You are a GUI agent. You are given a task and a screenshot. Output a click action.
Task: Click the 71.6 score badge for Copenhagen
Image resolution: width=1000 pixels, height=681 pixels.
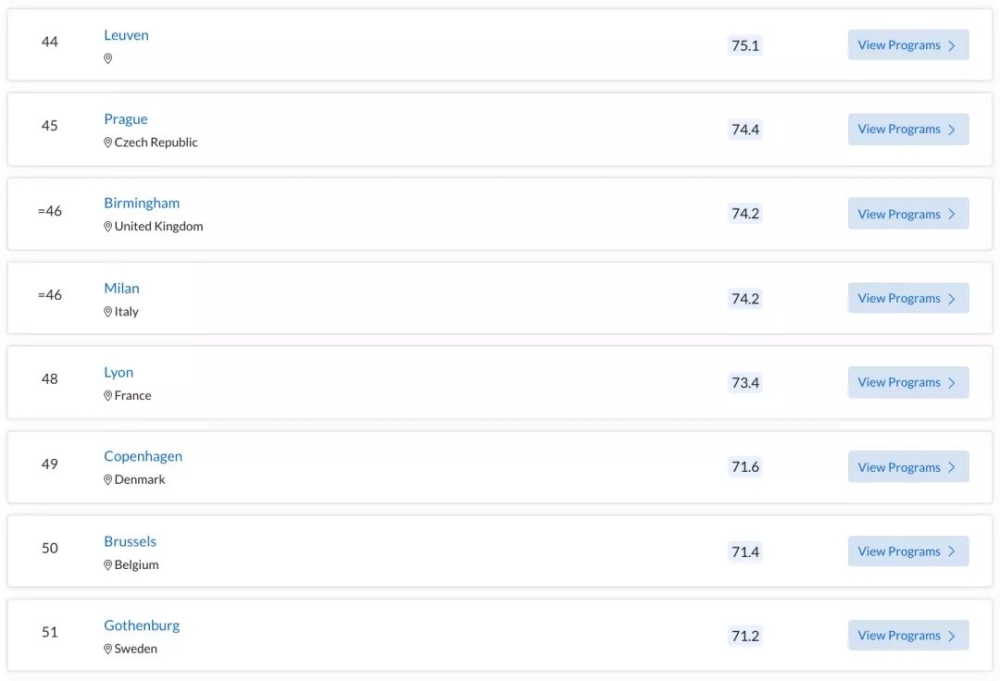(x=745, y=467)
